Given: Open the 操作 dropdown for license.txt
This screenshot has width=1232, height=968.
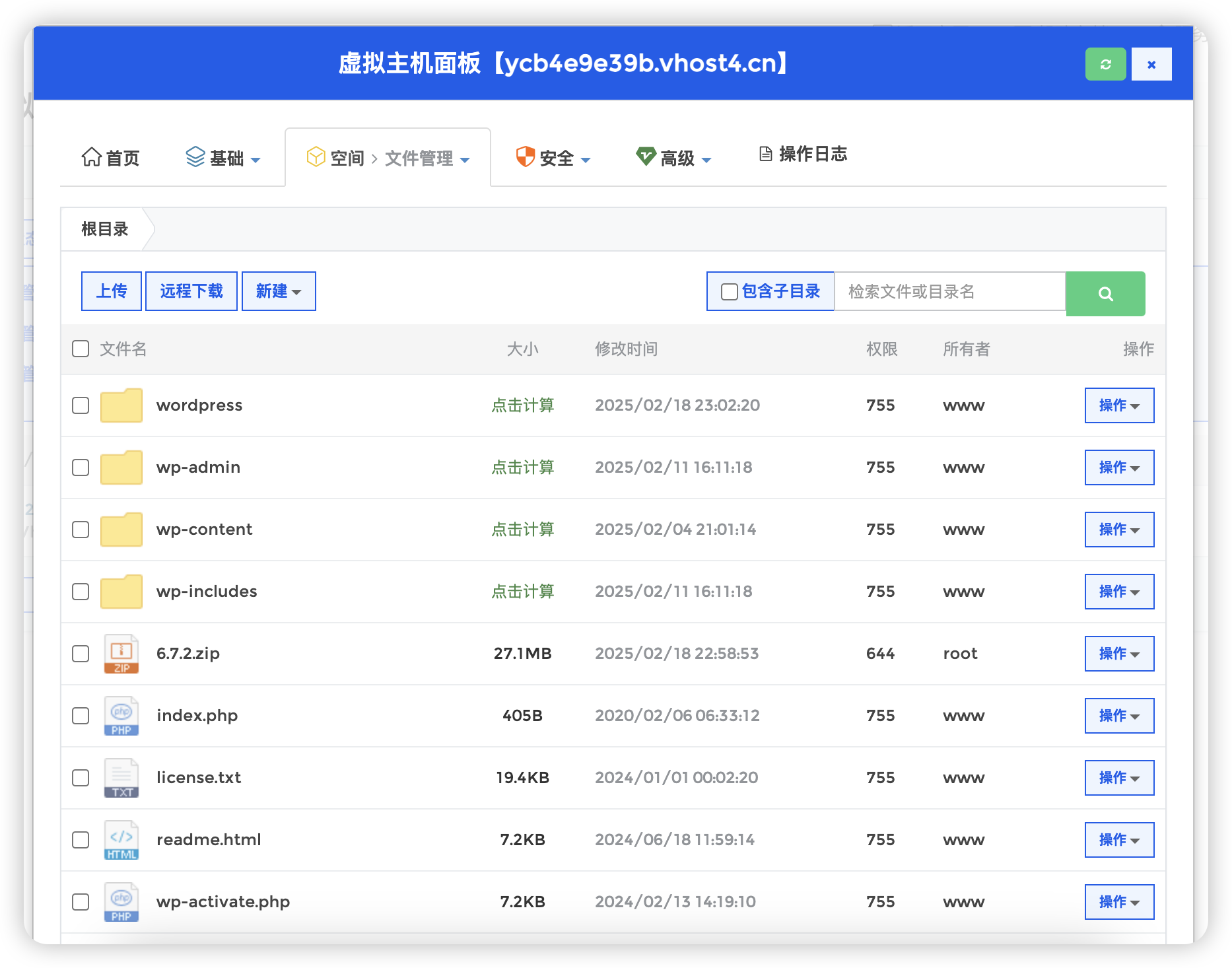Looking at the screenshot, I should click(1119, 778).
